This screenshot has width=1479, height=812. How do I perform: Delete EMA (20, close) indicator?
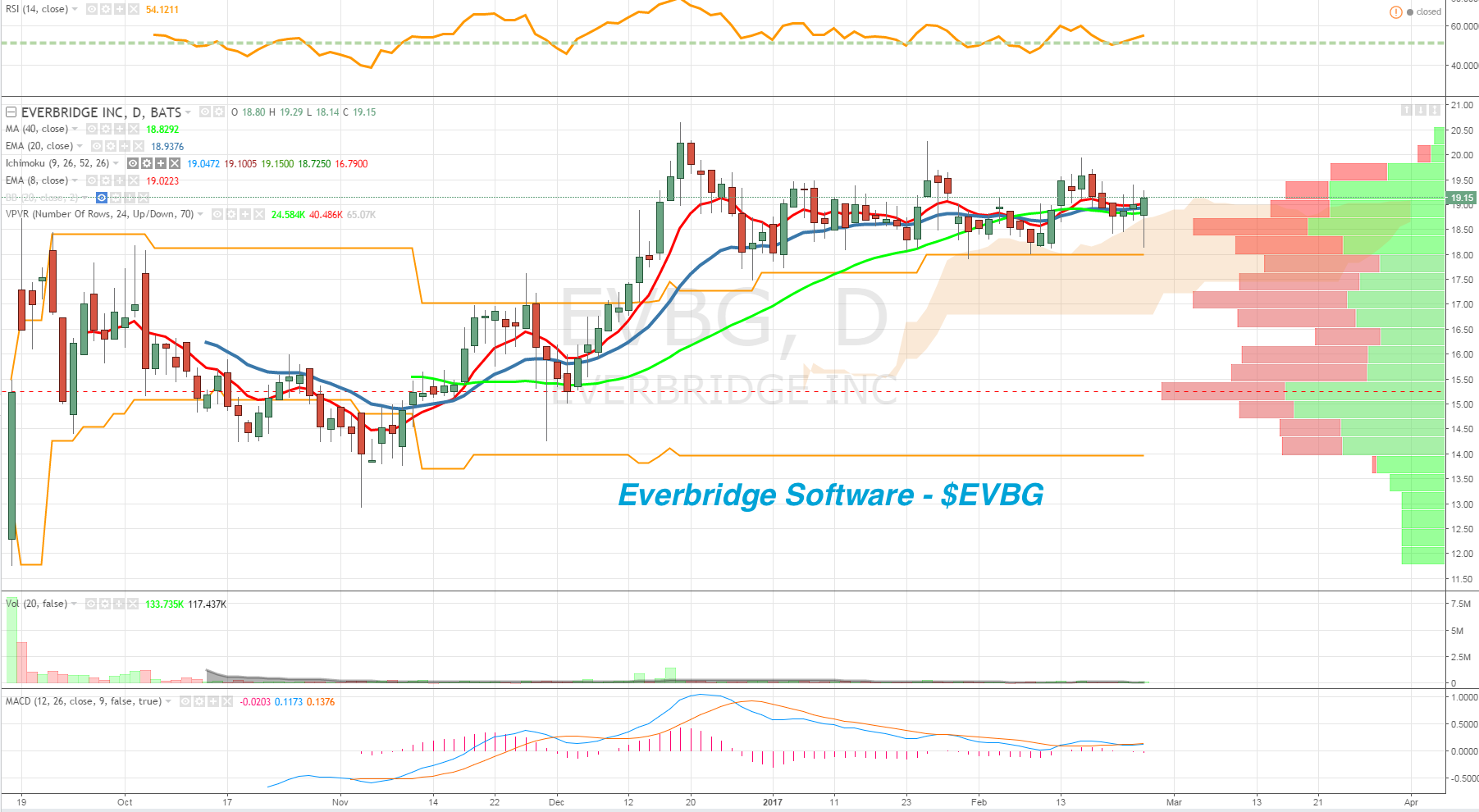pyautogui.click(x=139, y=146)
